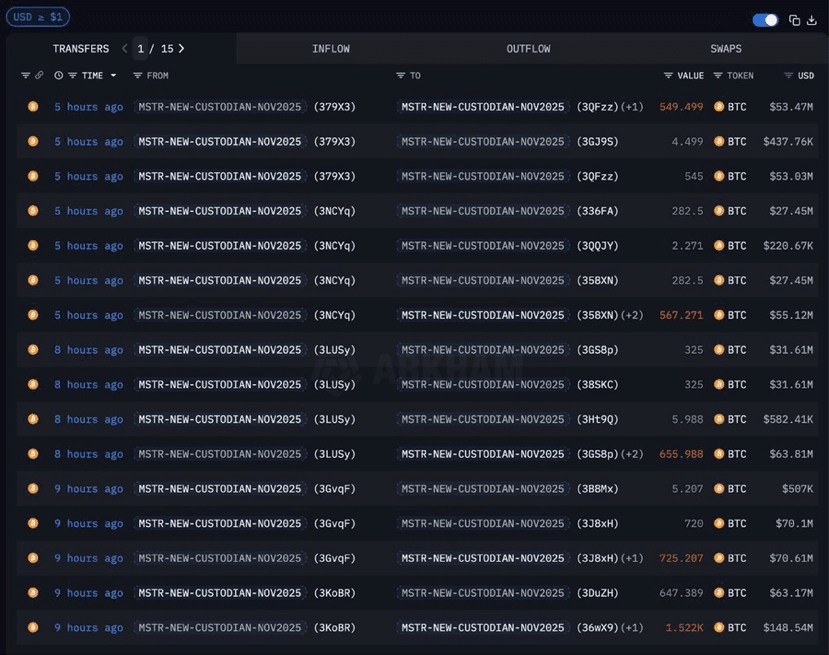829x655 pixels.
Task: Open the SWAPS tab
Action: point(725,48)
